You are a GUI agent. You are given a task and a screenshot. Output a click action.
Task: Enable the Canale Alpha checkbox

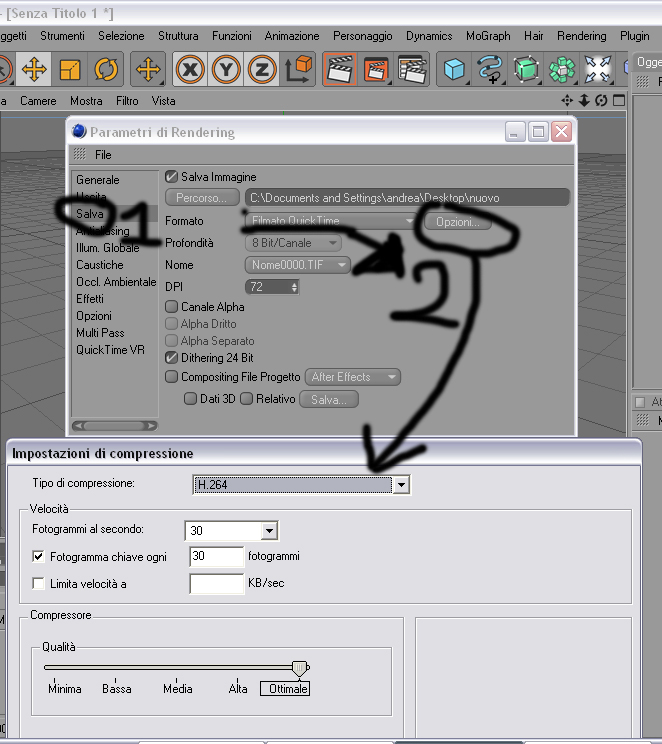(171, 307)
